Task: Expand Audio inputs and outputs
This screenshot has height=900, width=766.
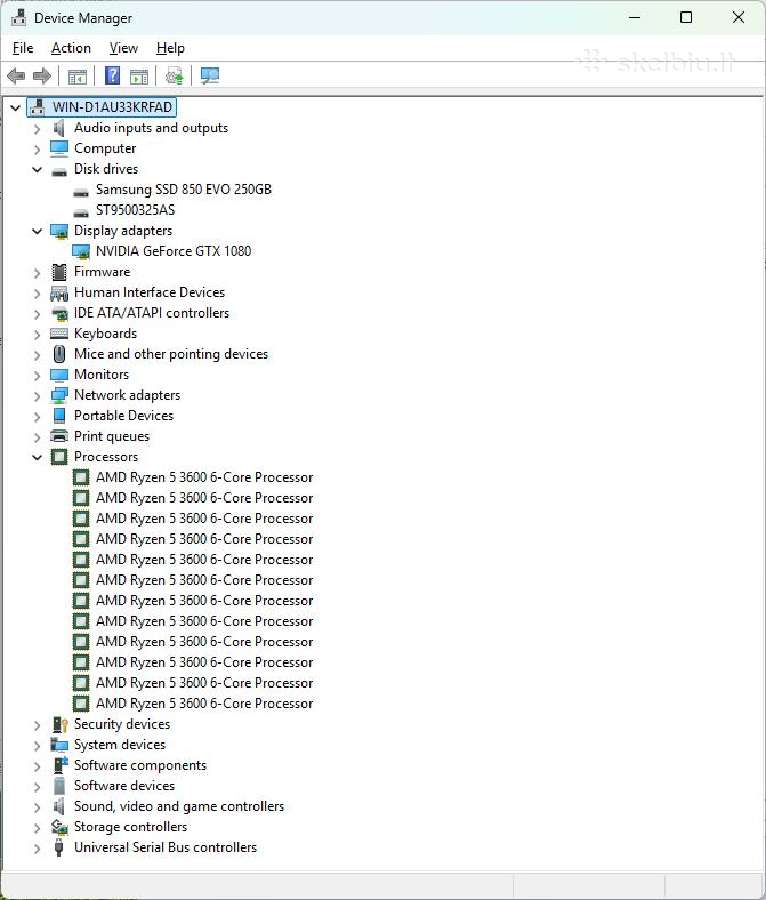Action: (x=37, y=129)
